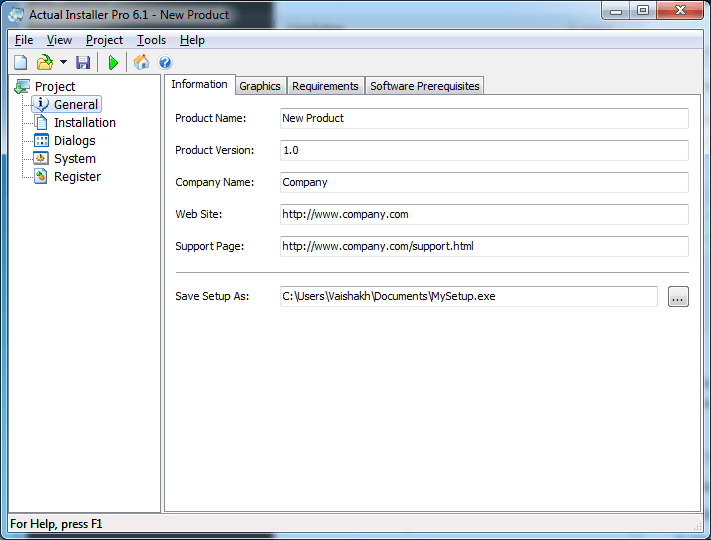Click the Save Setup As path field
711x540 pixels.
[x=469, y=296]
